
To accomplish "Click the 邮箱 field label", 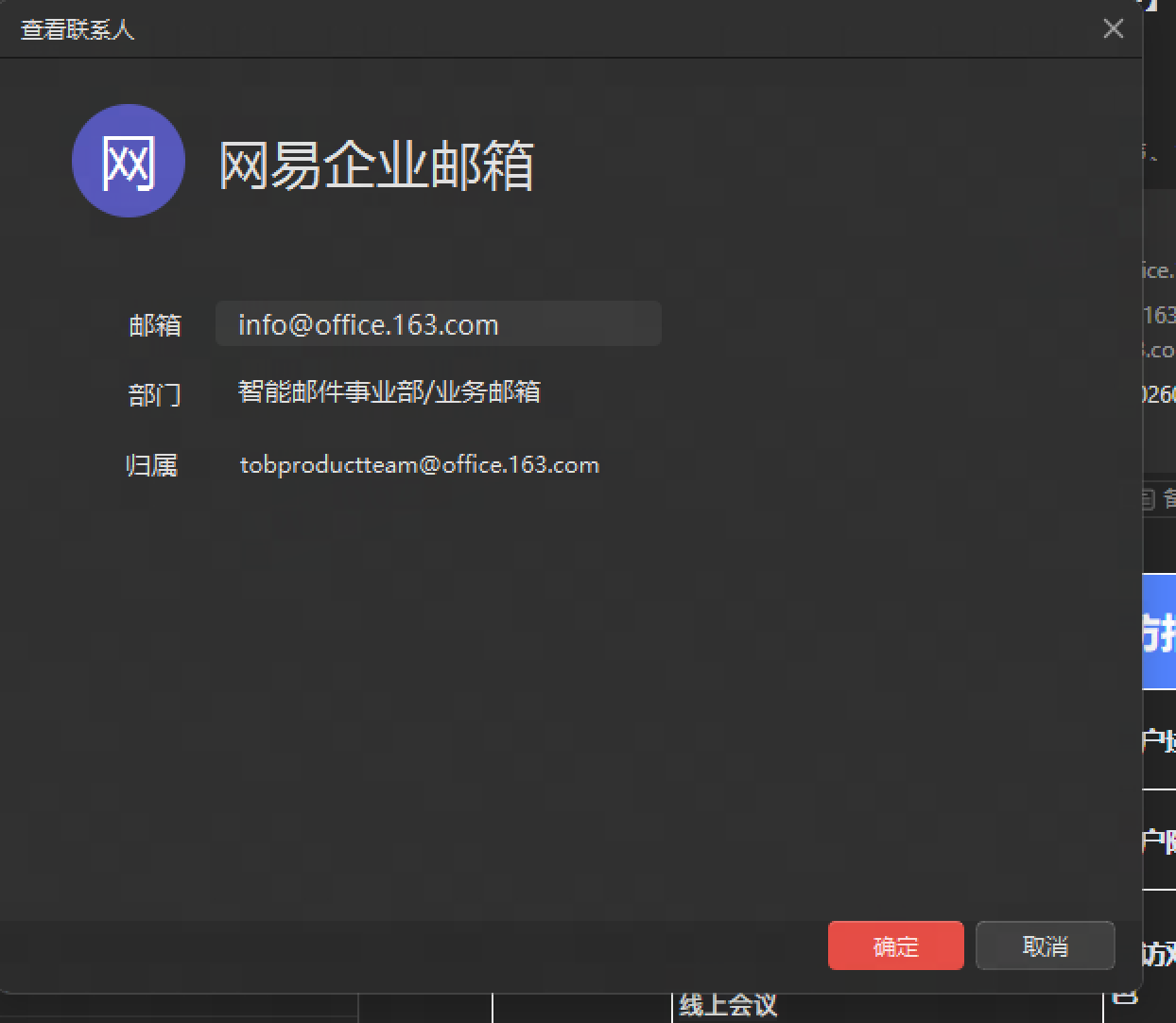I will pyautogui.click(x=155, y=325).
